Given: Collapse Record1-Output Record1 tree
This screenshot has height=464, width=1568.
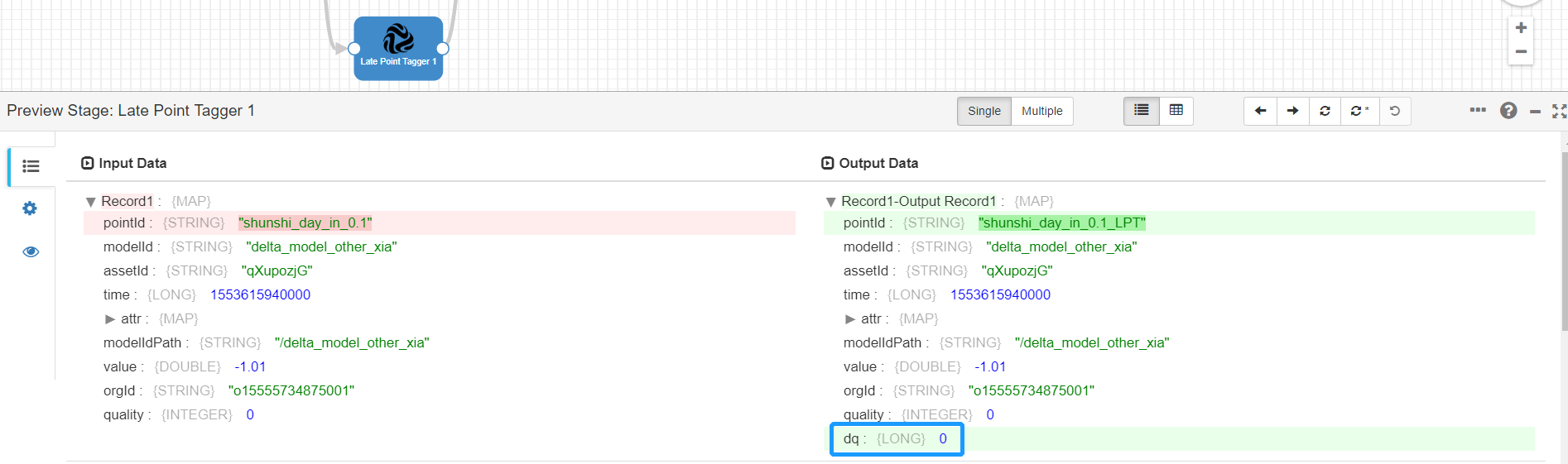Looking at the screenshot, I should [830, 202].
